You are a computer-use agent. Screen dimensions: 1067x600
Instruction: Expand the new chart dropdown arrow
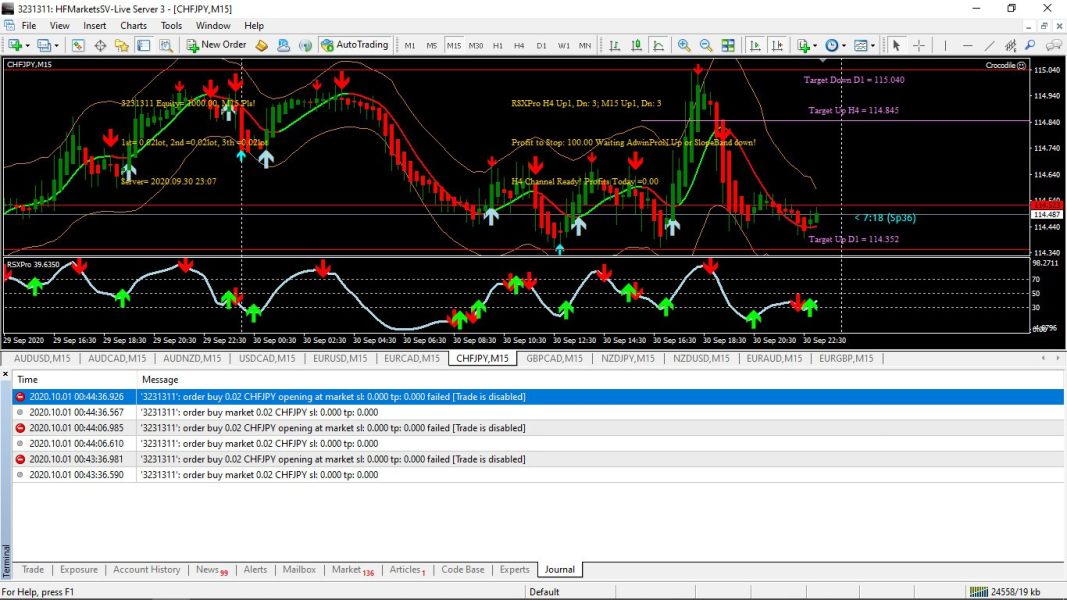(28, 45)
